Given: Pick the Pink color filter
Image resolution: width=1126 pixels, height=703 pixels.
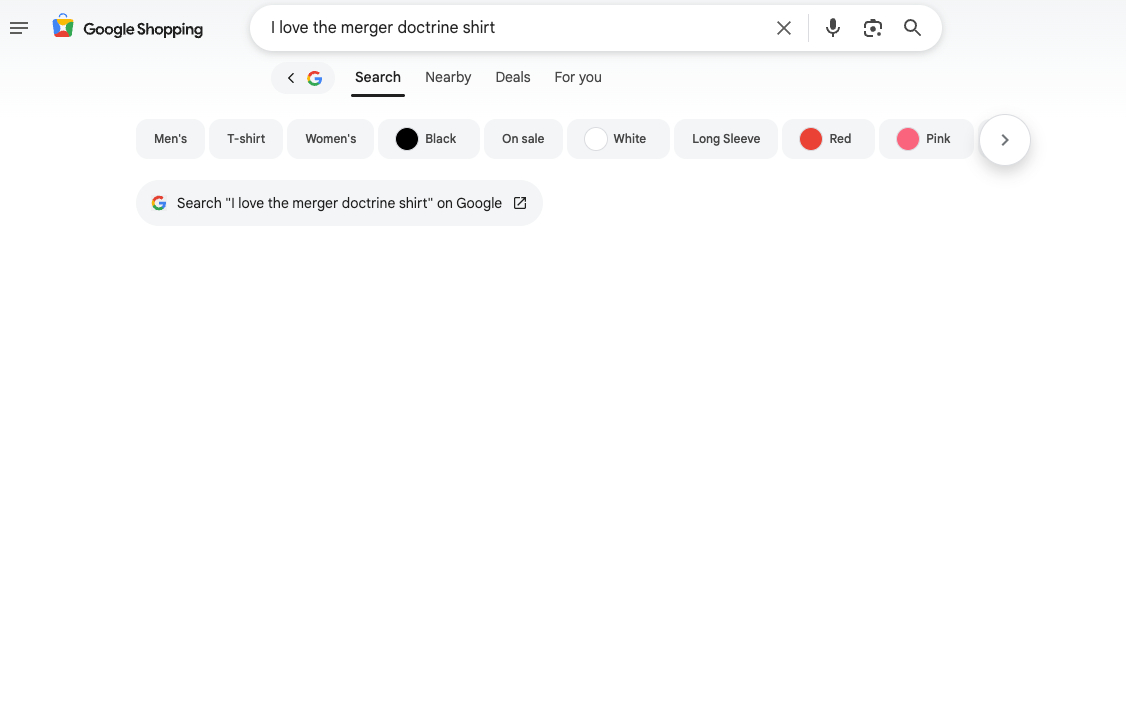Looking at the screenshot, I should pyautogui.click(x=925, y=139).
